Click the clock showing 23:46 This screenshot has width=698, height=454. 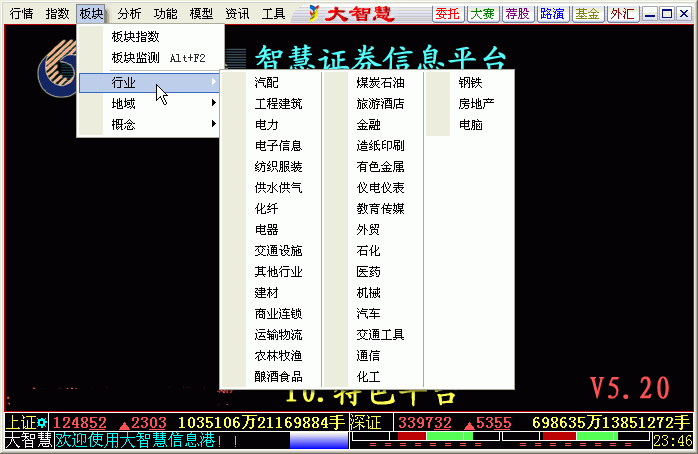click(673, 441)
